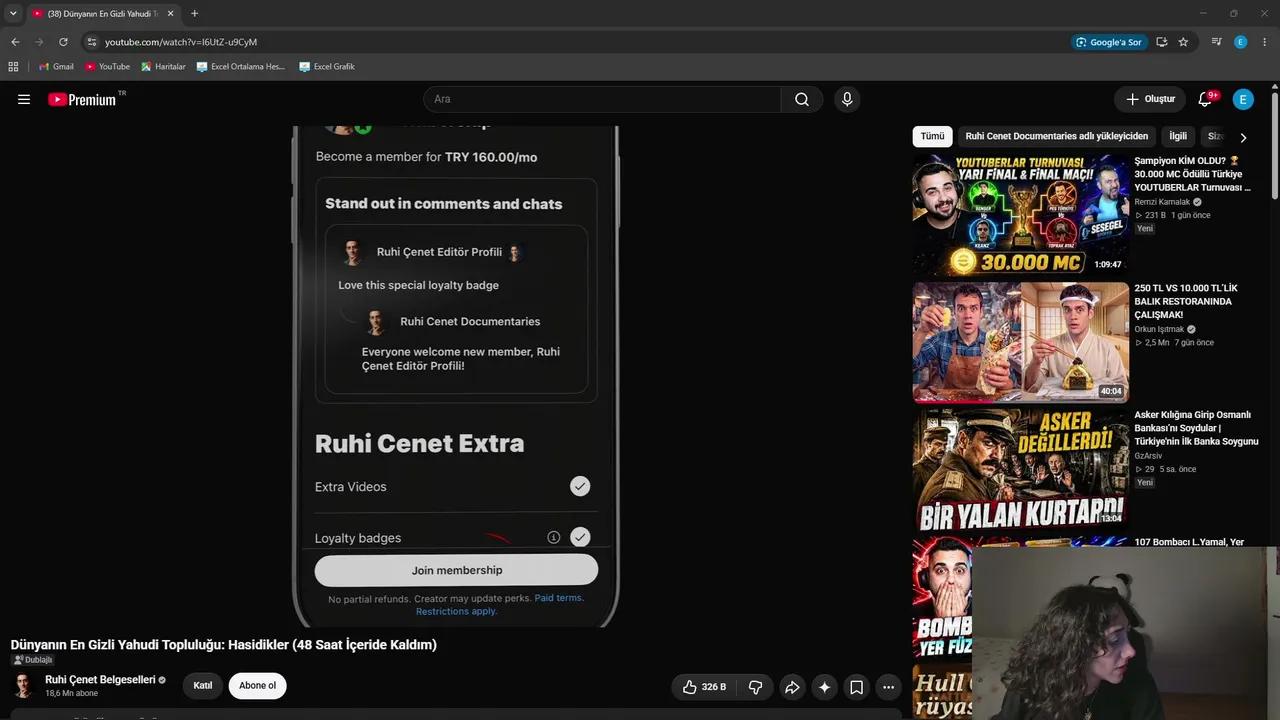1280x720 pixels.
Task: Expand the browser tab search dropdown
Action: 13,14
